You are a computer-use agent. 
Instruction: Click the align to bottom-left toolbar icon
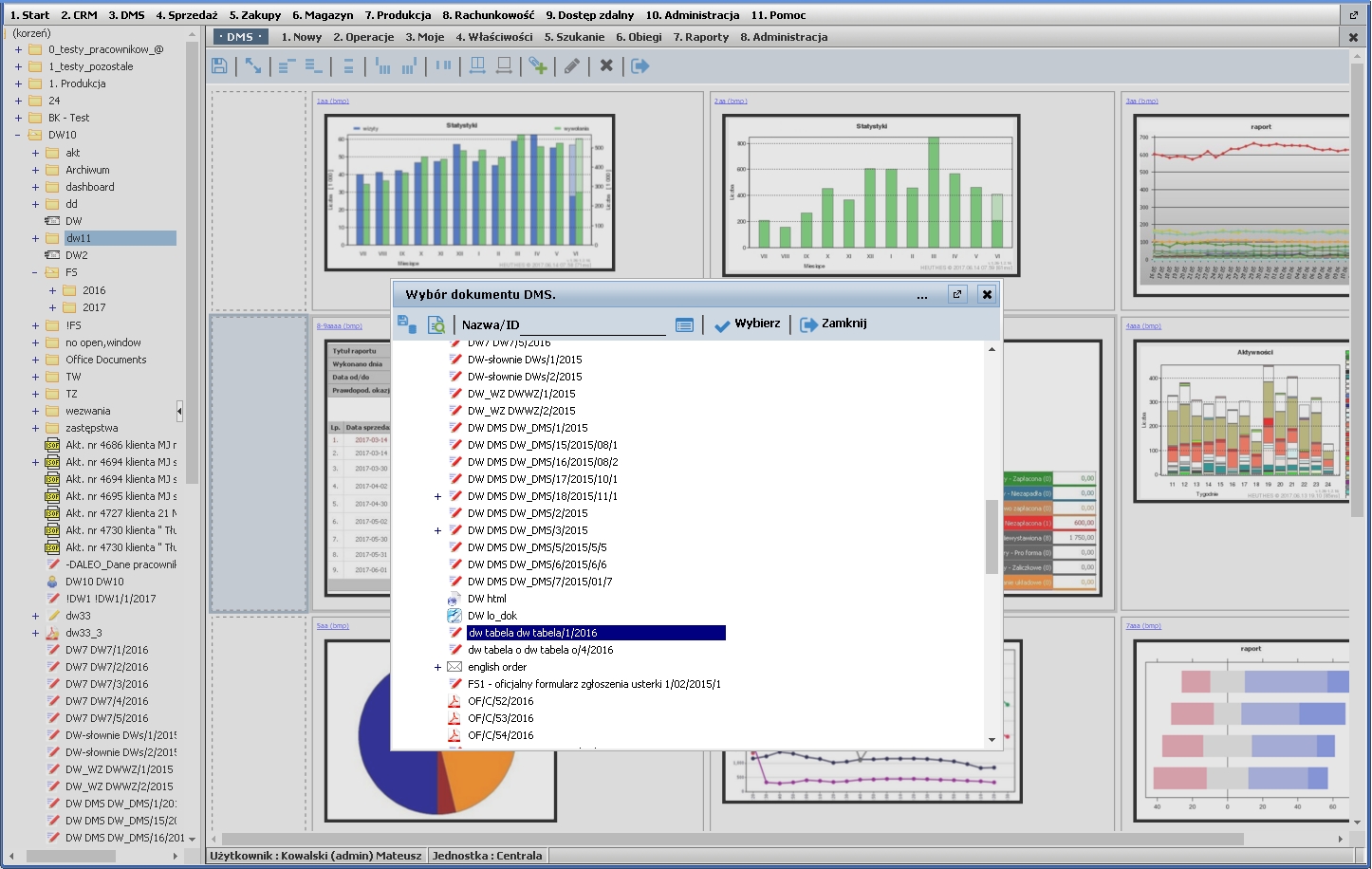[314, 65]
